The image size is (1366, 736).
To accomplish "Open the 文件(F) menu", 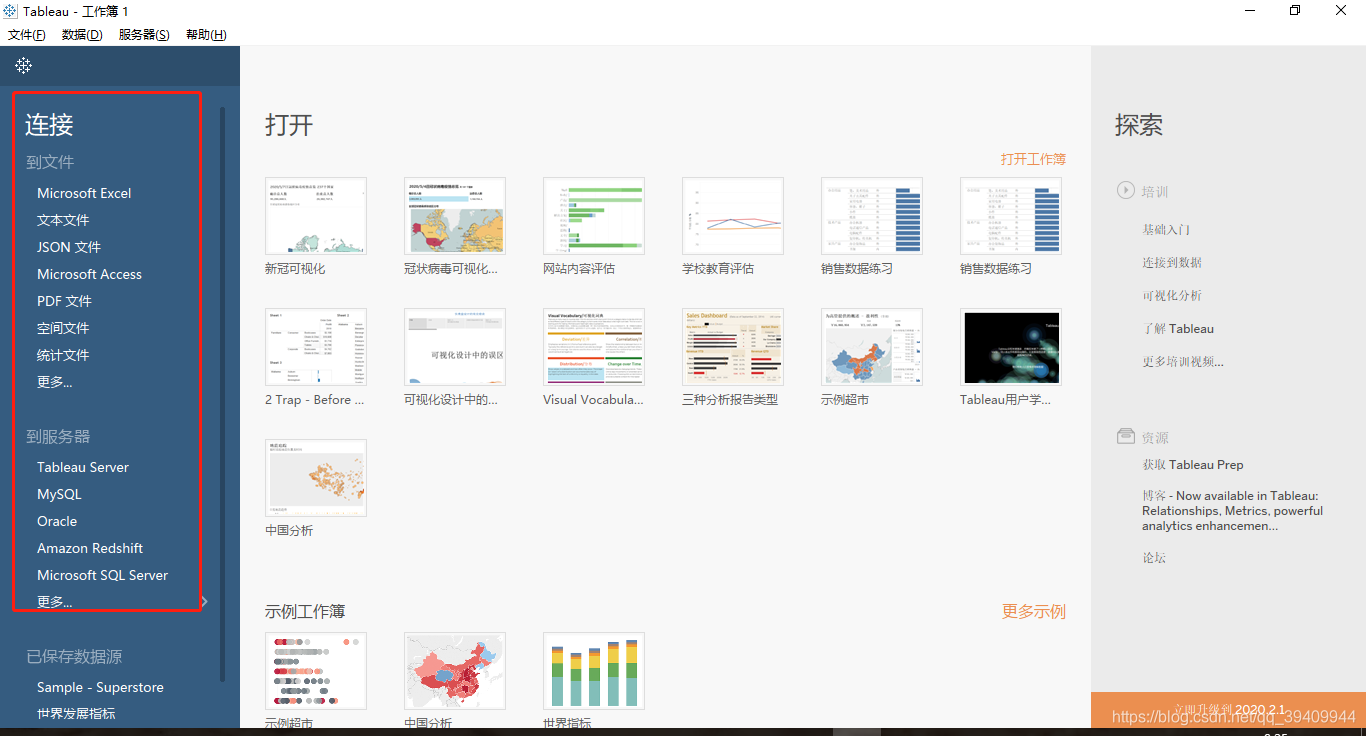I will coord(27,34).
